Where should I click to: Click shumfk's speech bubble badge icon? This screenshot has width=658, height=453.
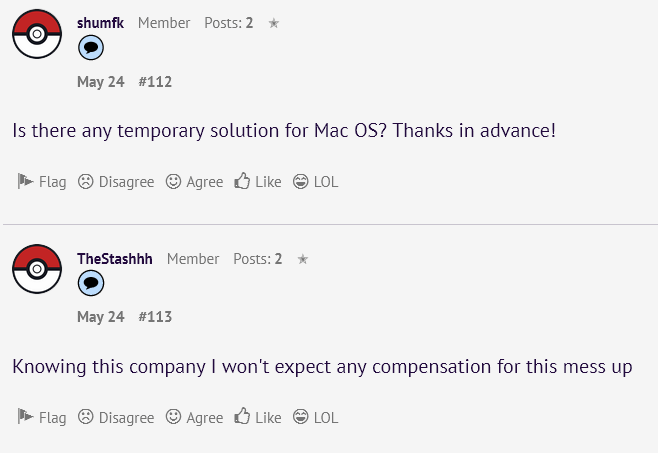click(x=91, y=47)
